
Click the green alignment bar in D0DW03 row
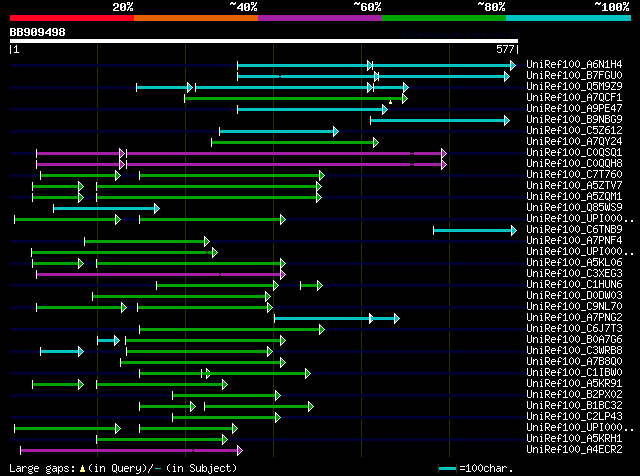tap(182, 296)
